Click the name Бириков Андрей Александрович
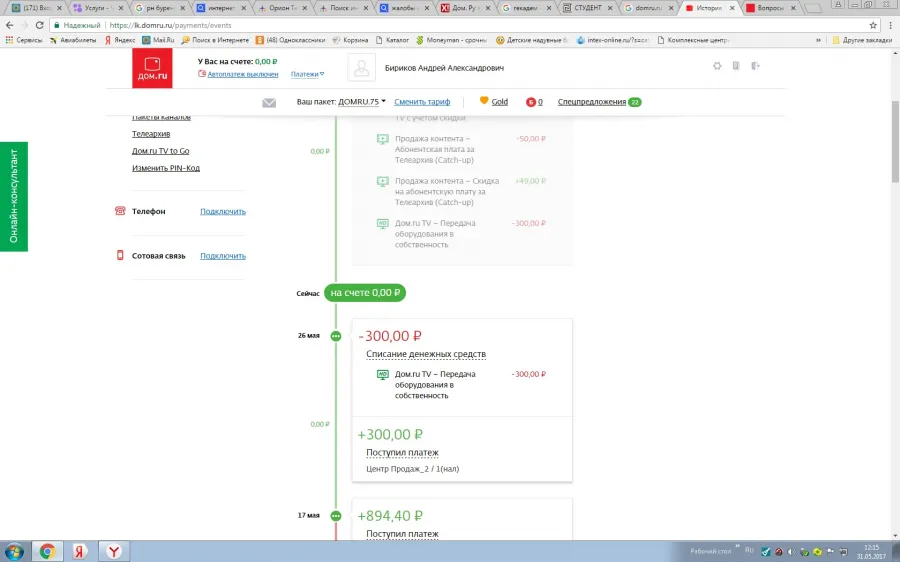Screen dimensions: 900x562 coord(444,68)
